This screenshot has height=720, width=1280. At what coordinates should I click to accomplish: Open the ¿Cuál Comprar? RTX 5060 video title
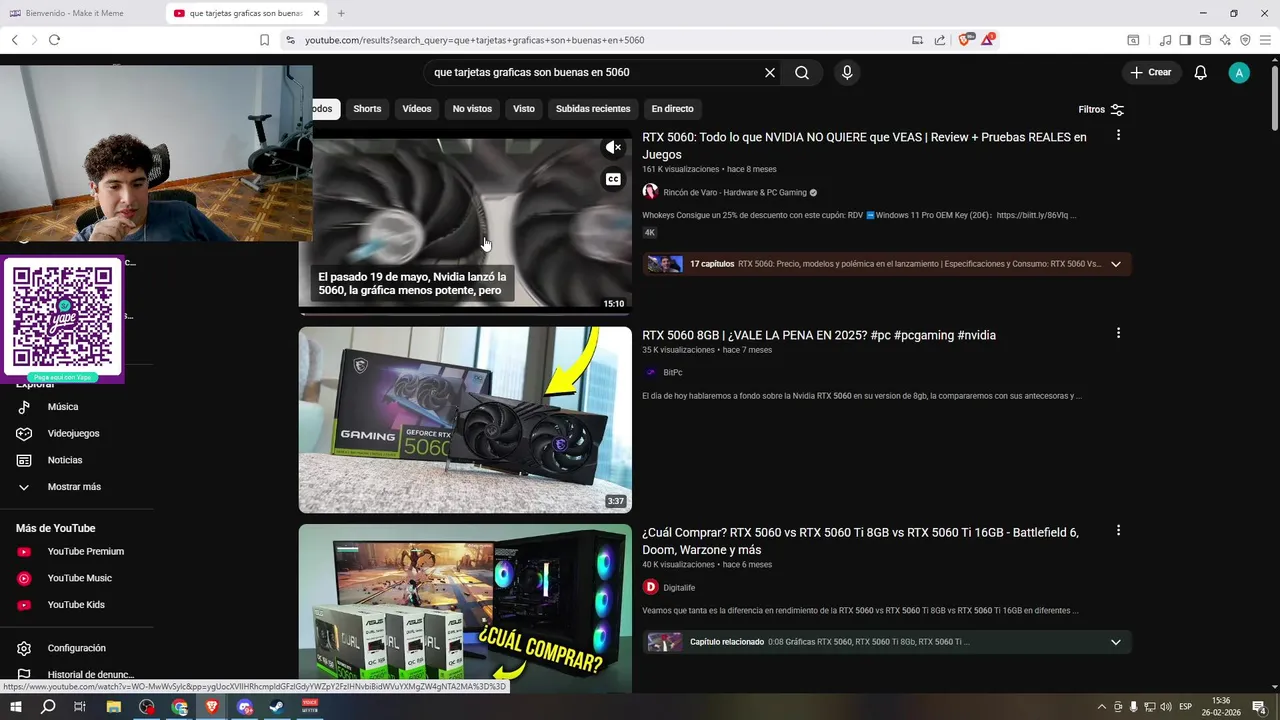tap(861, 541)
